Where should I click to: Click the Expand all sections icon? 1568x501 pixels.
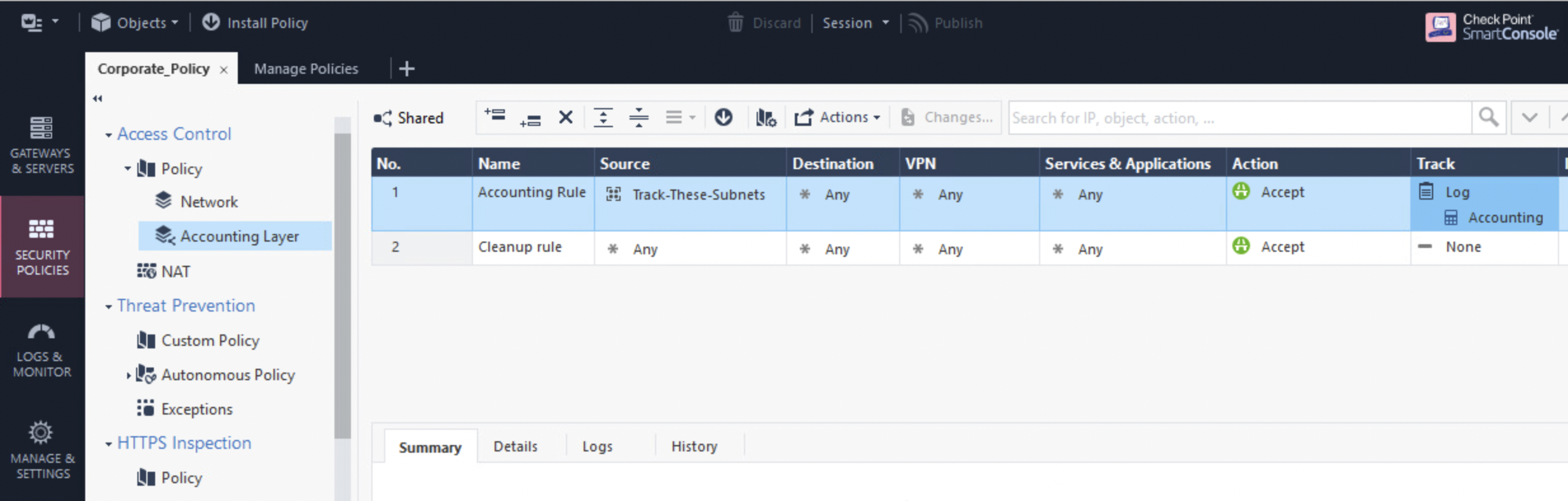(603, 118)
